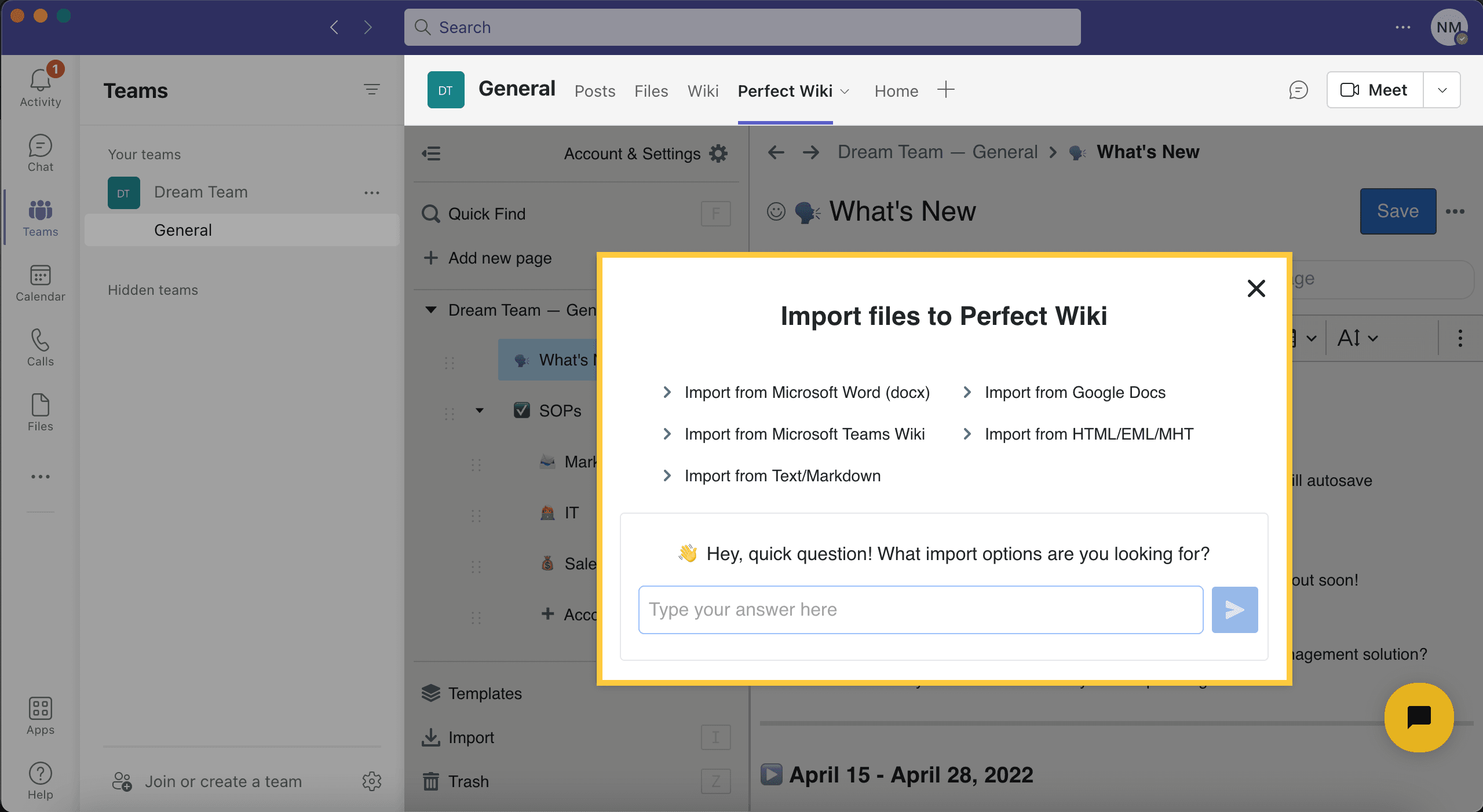
Task: Expand Import from Text/Markdown
Action: [x=771, y=476]
